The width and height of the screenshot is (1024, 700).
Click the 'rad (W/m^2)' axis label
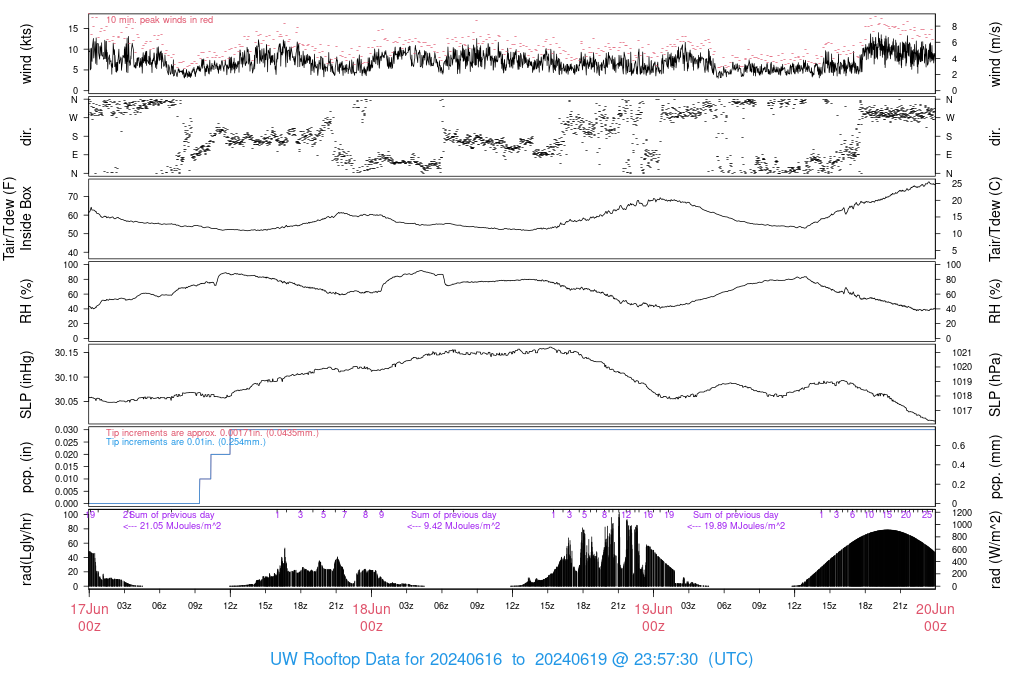click(x=995, y=549)
